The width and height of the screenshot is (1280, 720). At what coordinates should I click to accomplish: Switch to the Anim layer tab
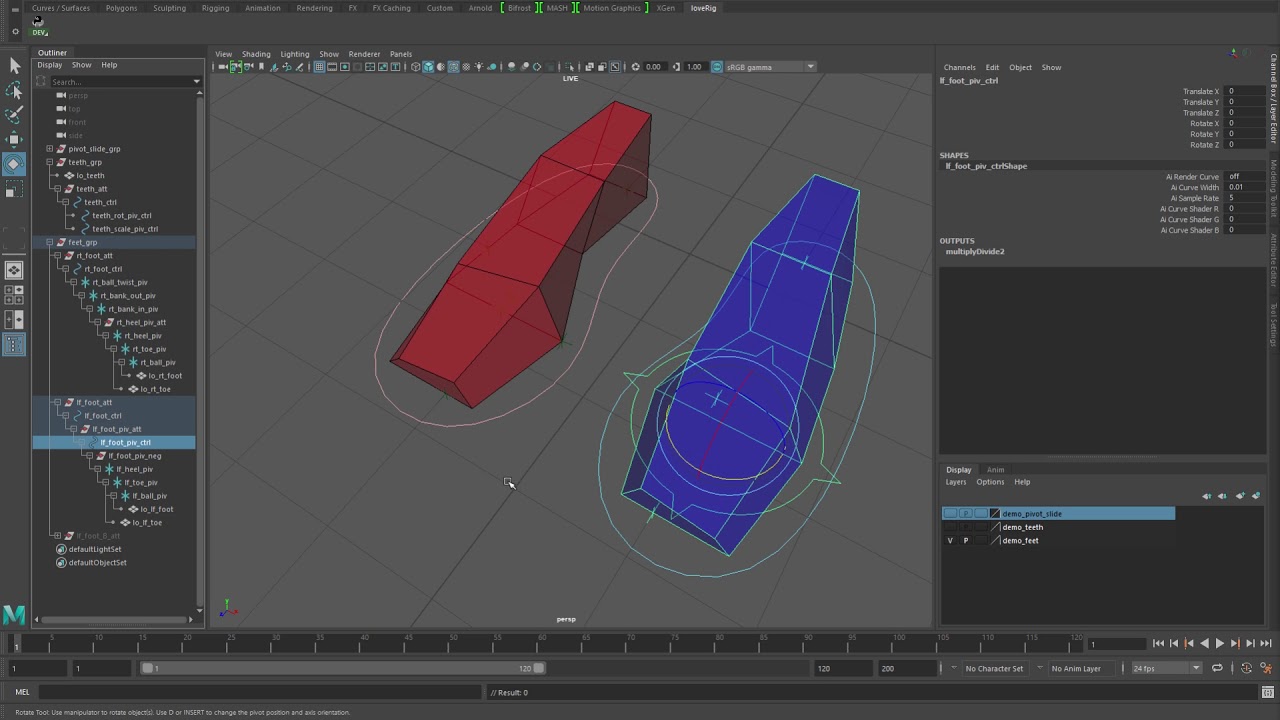995,470
